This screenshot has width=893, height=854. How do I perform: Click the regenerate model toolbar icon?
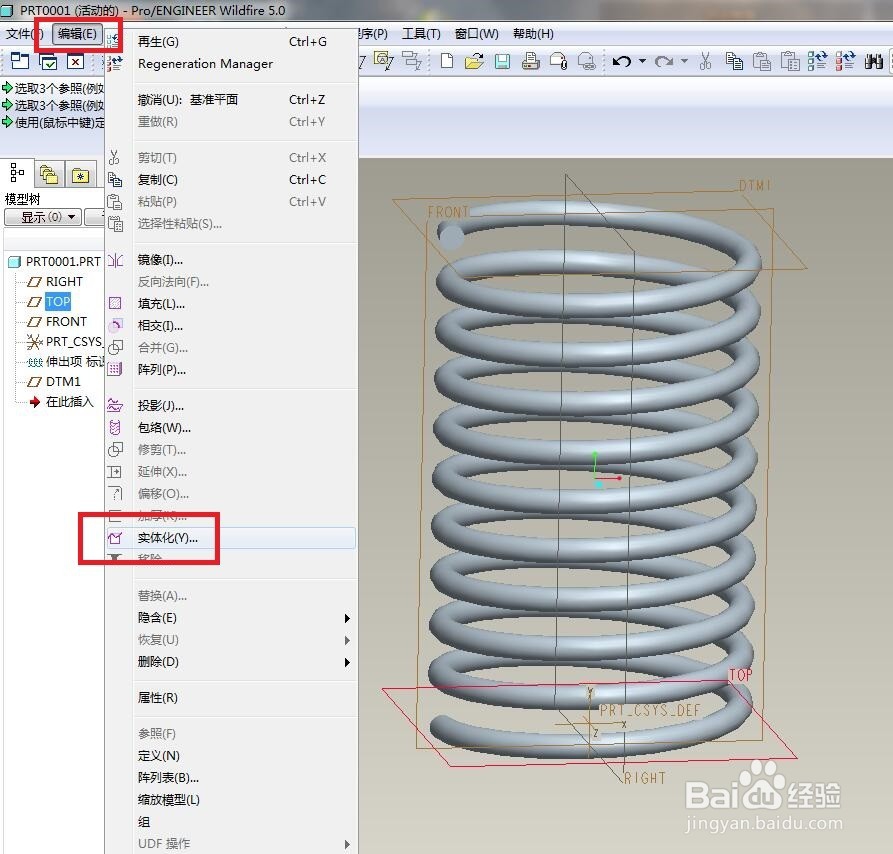click(x=817, y=60)
